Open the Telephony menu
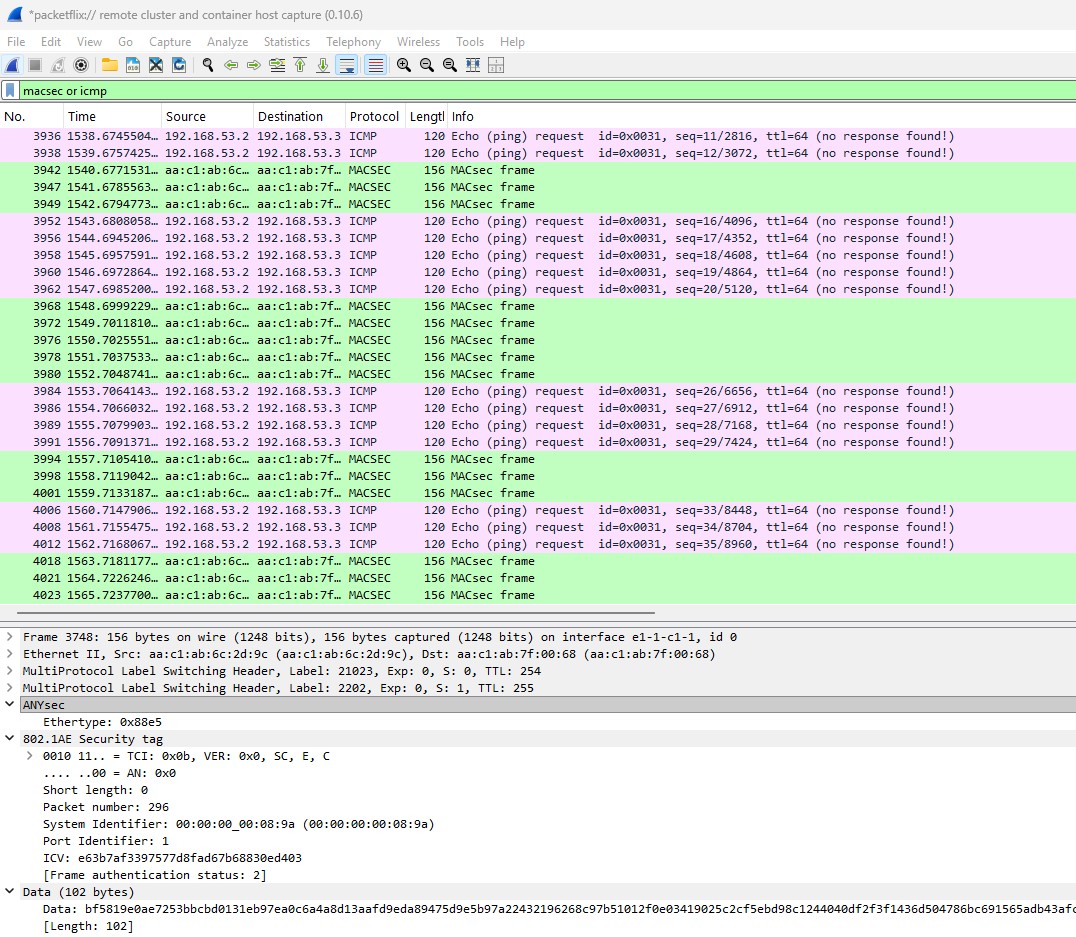The image size is (1076, 937). [353, 42]
